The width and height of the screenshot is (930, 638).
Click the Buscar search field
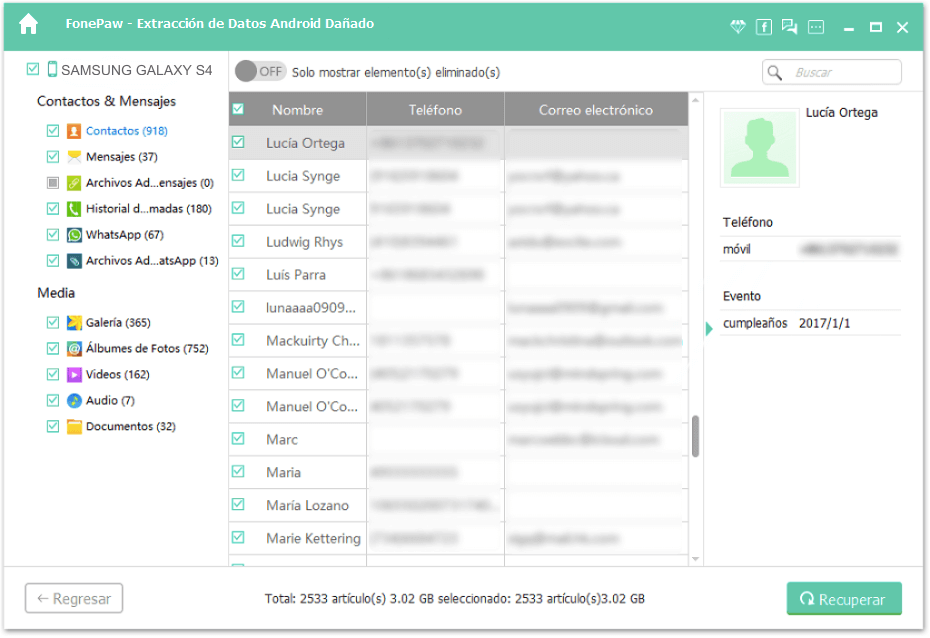pos(832,72)
